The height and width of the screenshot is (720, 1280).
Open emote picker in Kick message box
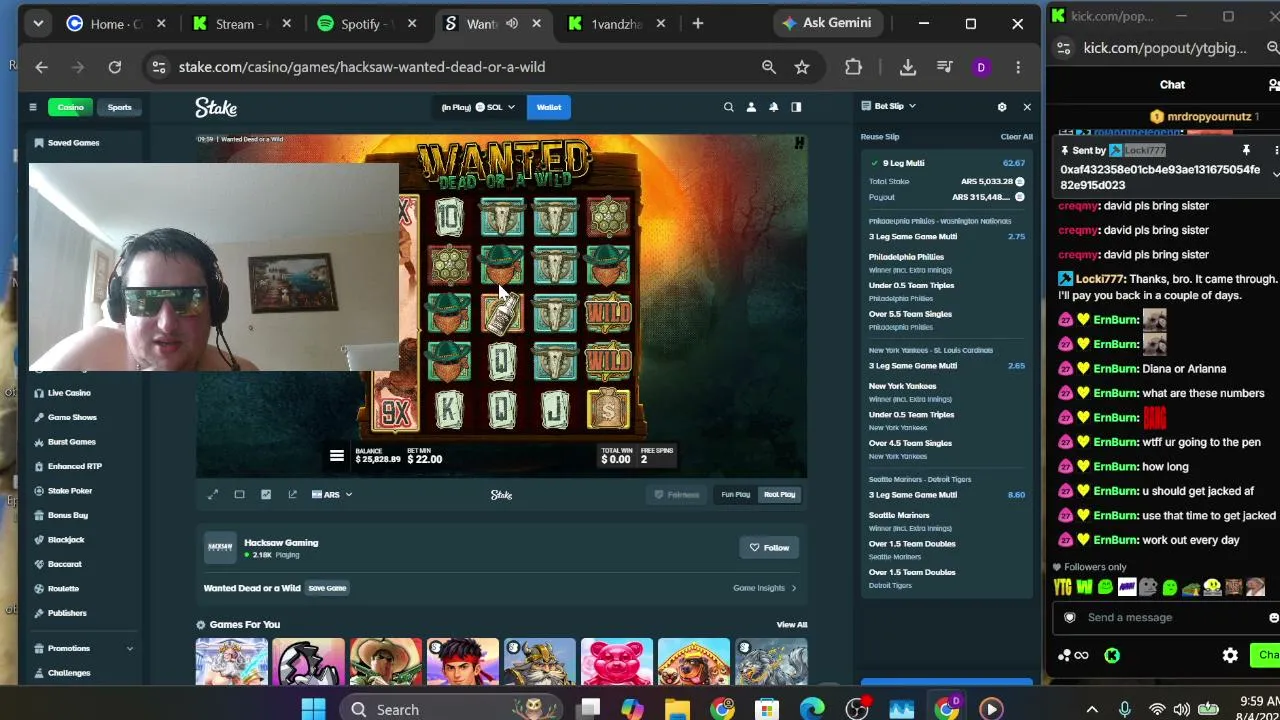coord(1273,618)
